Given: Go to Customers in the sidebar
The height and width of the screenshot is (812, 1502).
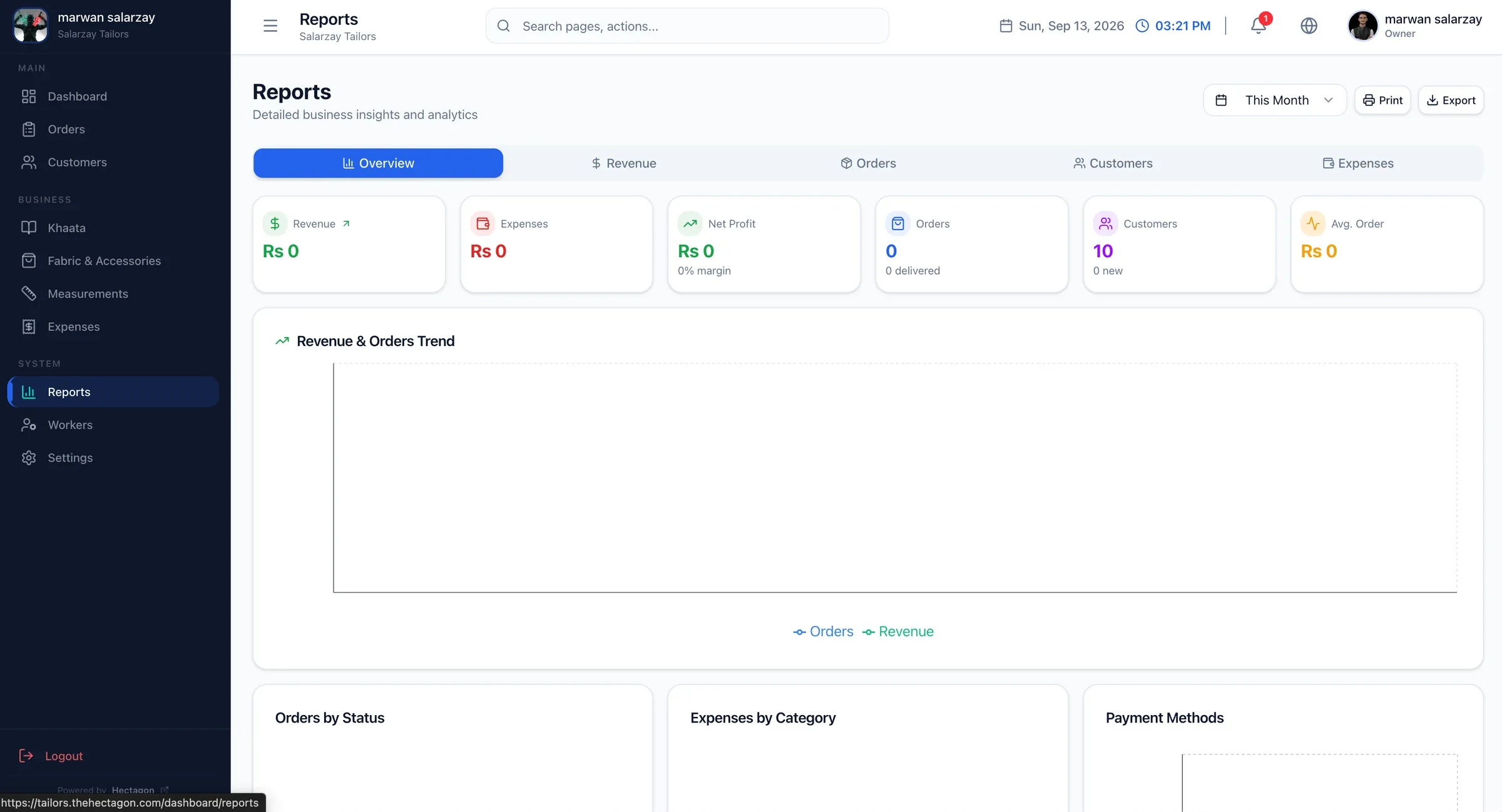Looking at the screenshot, I should click(113, 162).
